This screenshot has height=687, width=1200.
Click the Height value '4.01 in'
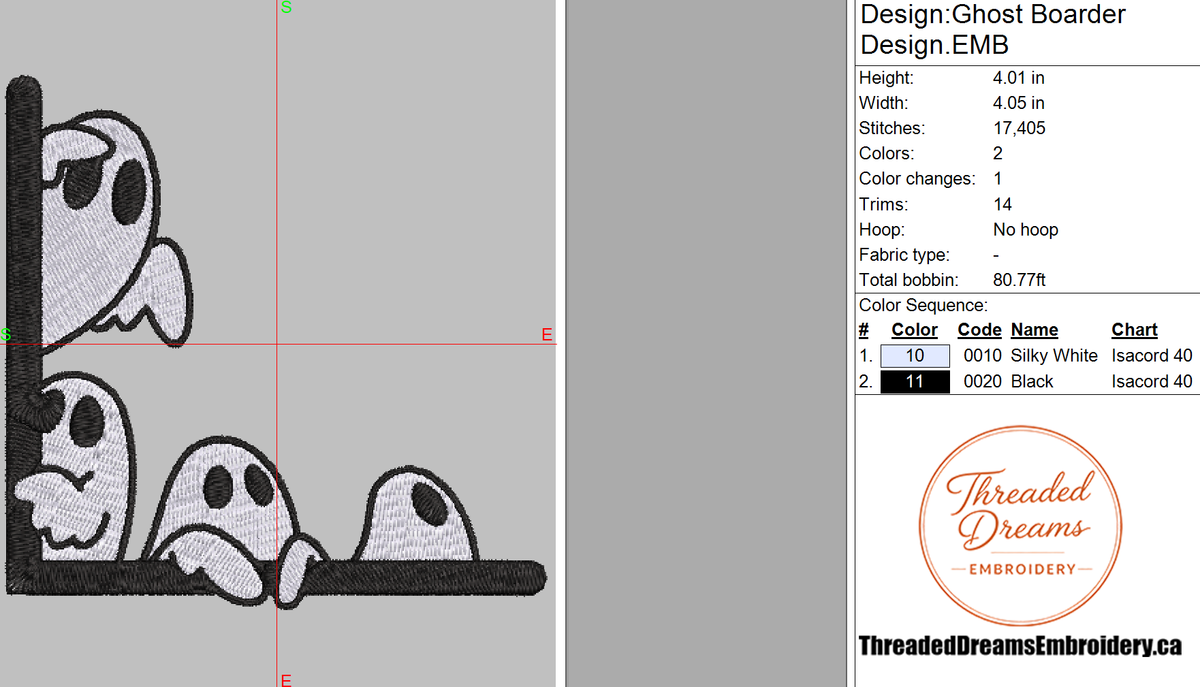[1018, 78]
